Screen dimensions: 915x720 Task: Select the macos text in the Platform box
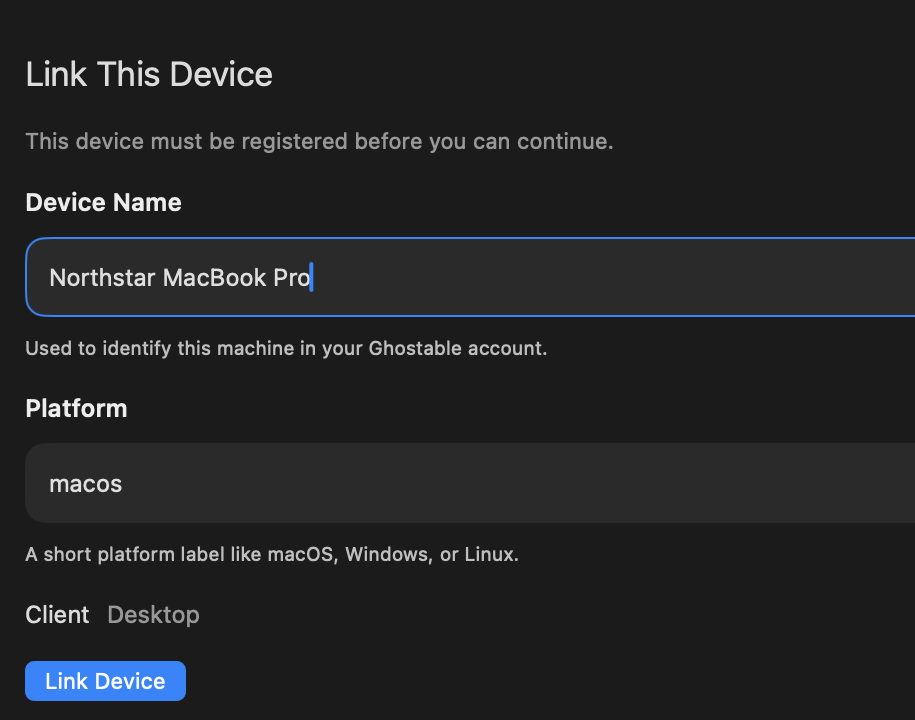85,483
